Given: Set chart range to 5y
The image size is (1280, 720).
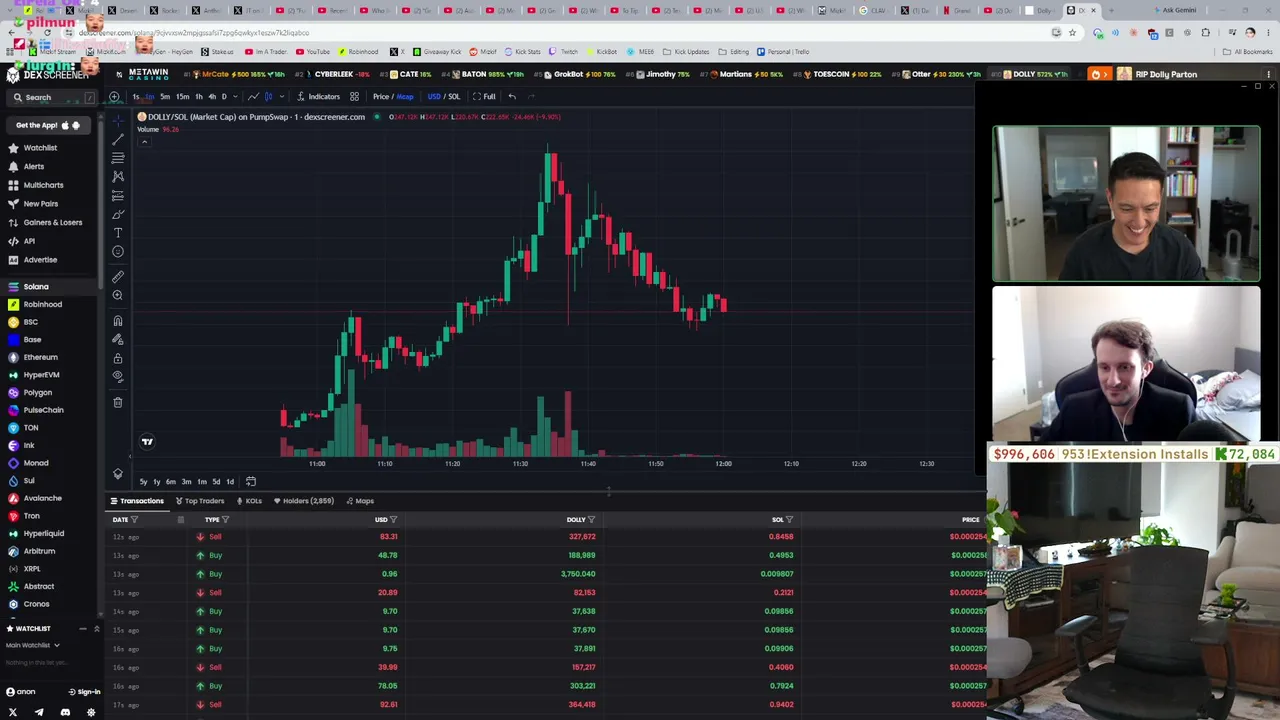Looking at the screenshot, I should coord(143,482).
